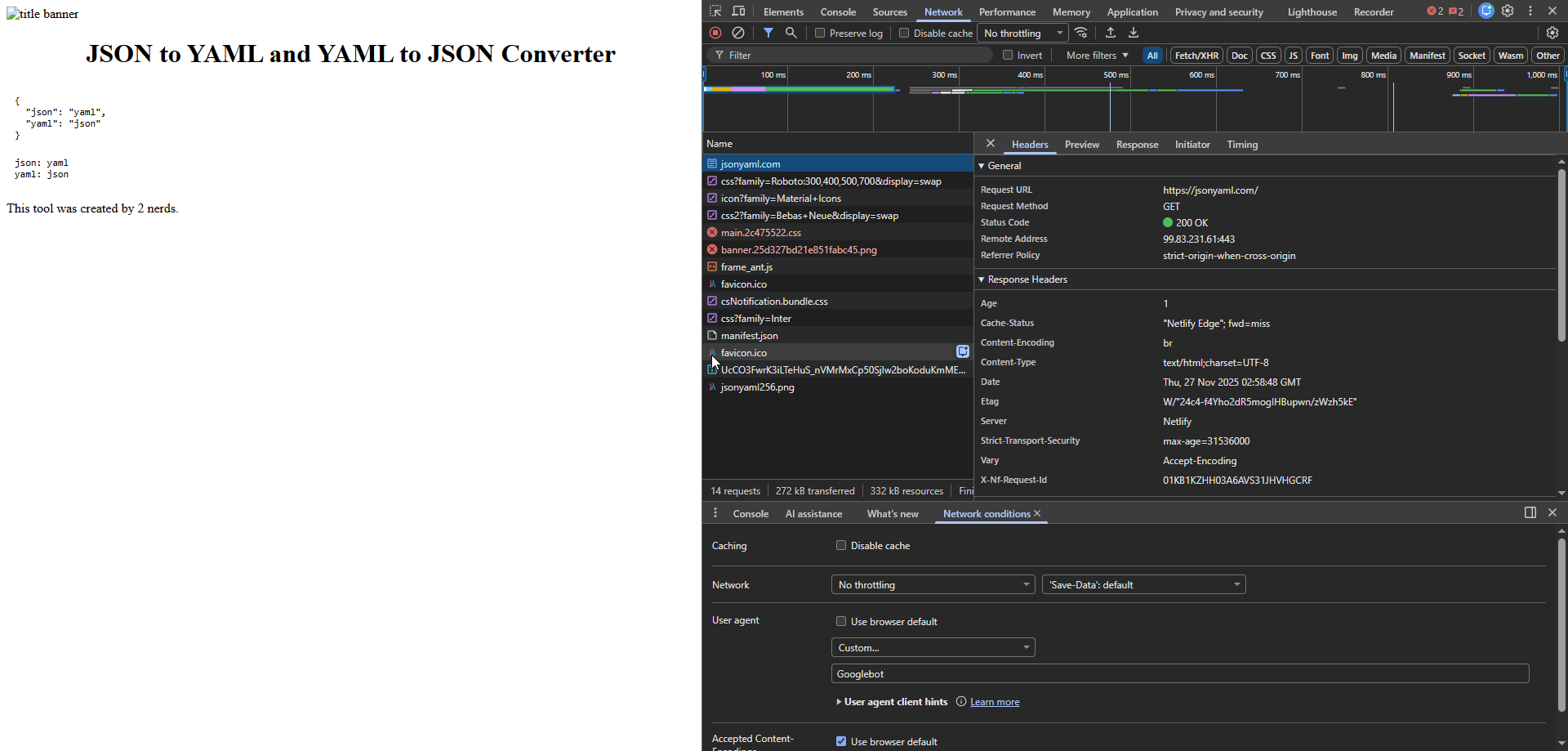Activate the inspect element picker icon

pyautogui.click(x=715, y=11)
